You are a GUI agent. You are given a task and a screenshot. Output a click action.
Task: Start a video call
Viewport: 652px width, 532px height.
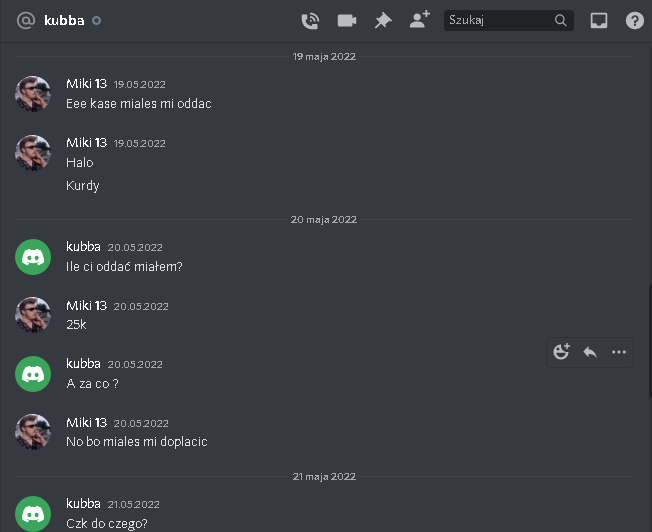(347, 20)
